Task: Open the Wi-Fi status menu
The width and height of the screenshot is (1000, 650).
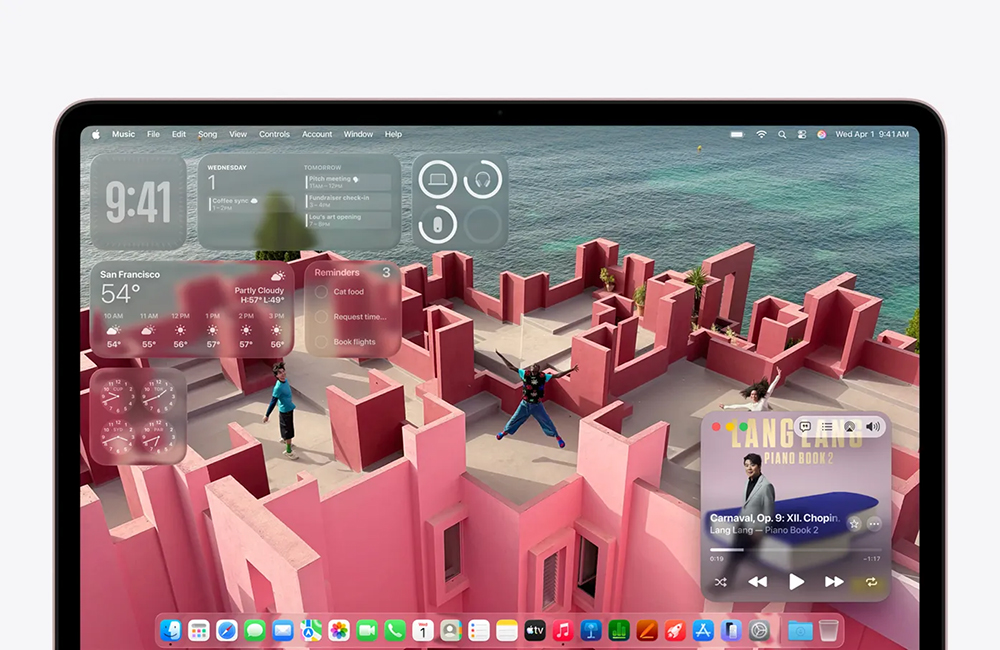Action: point(761,134)
